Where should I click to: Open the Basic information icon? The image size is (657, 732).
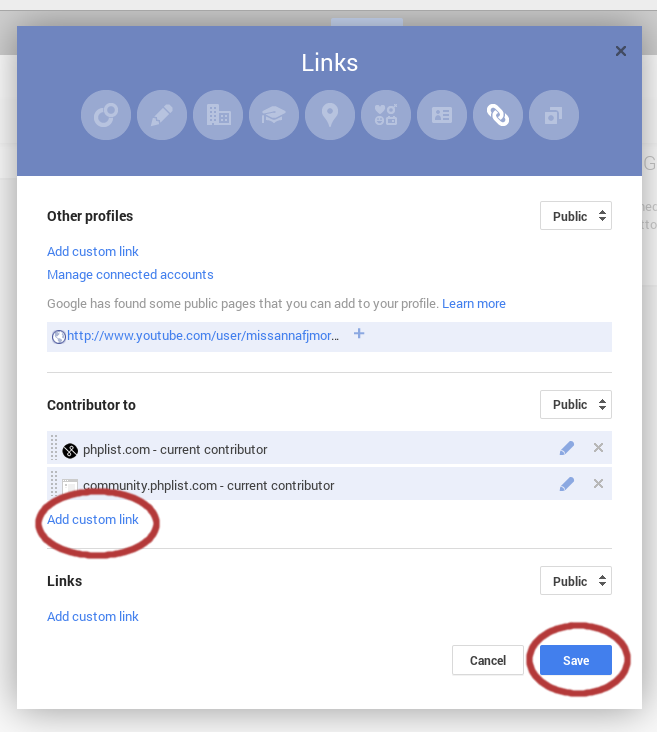point(386,115)
